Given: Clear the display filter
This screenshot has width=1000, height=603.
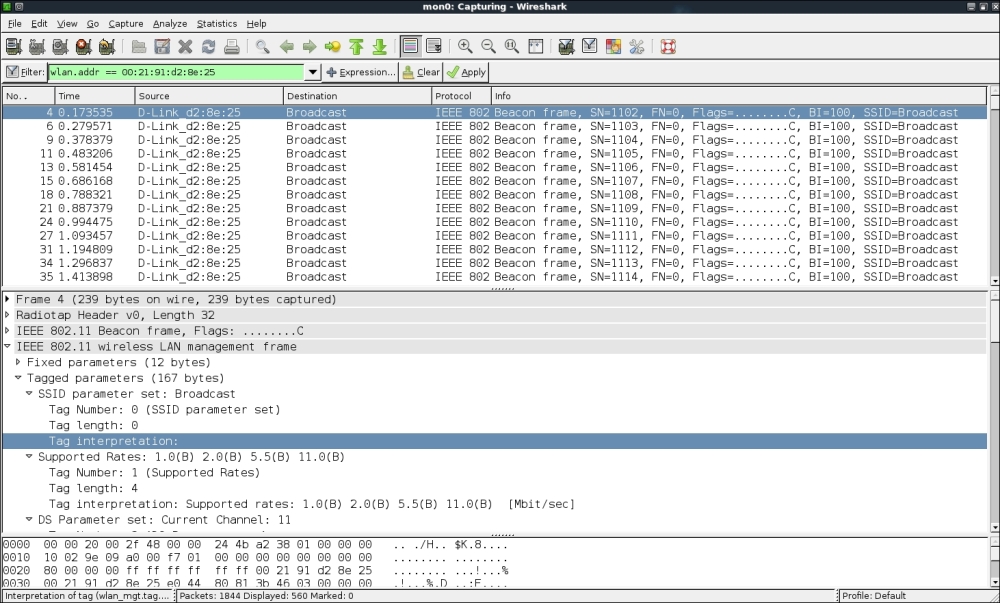Looking at the screenshot, I should 421,72.
